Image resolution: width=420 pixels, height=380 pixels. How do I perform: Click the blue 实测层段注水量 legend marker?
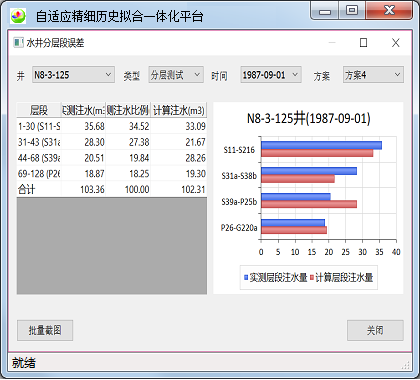click(246, 277)
